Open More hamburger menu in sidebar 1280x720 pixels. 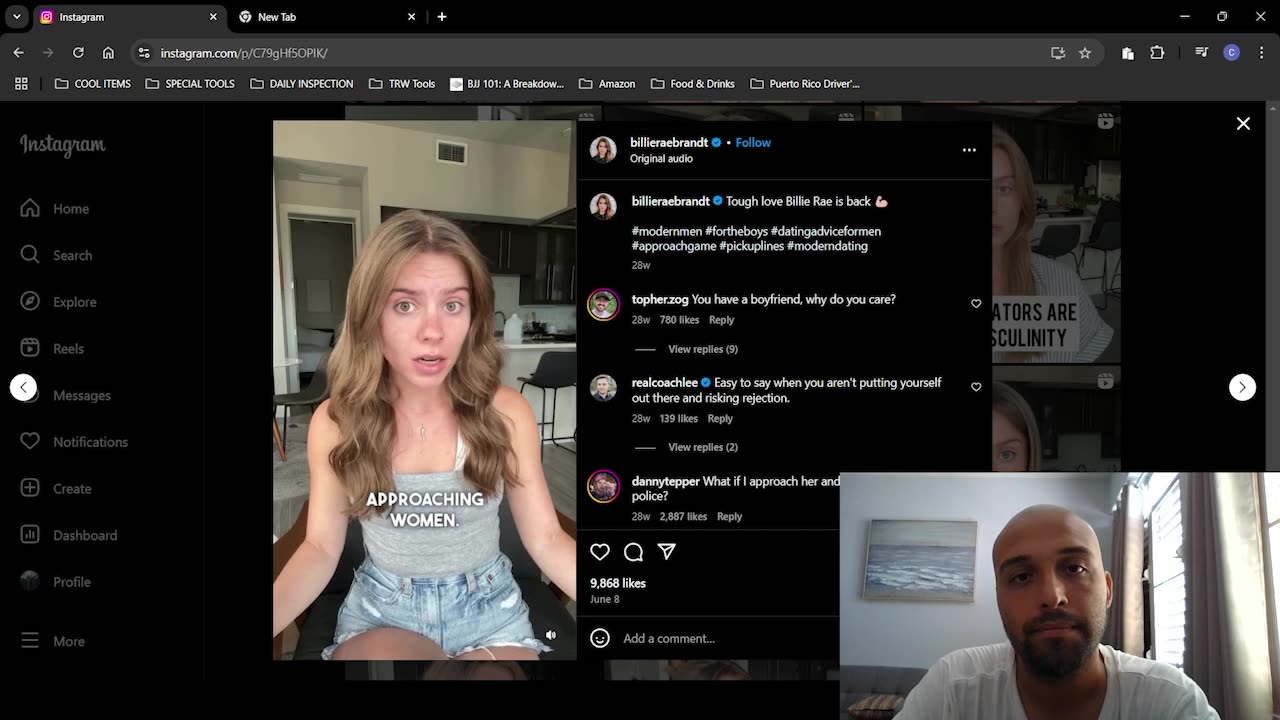[x=53, y=641]
